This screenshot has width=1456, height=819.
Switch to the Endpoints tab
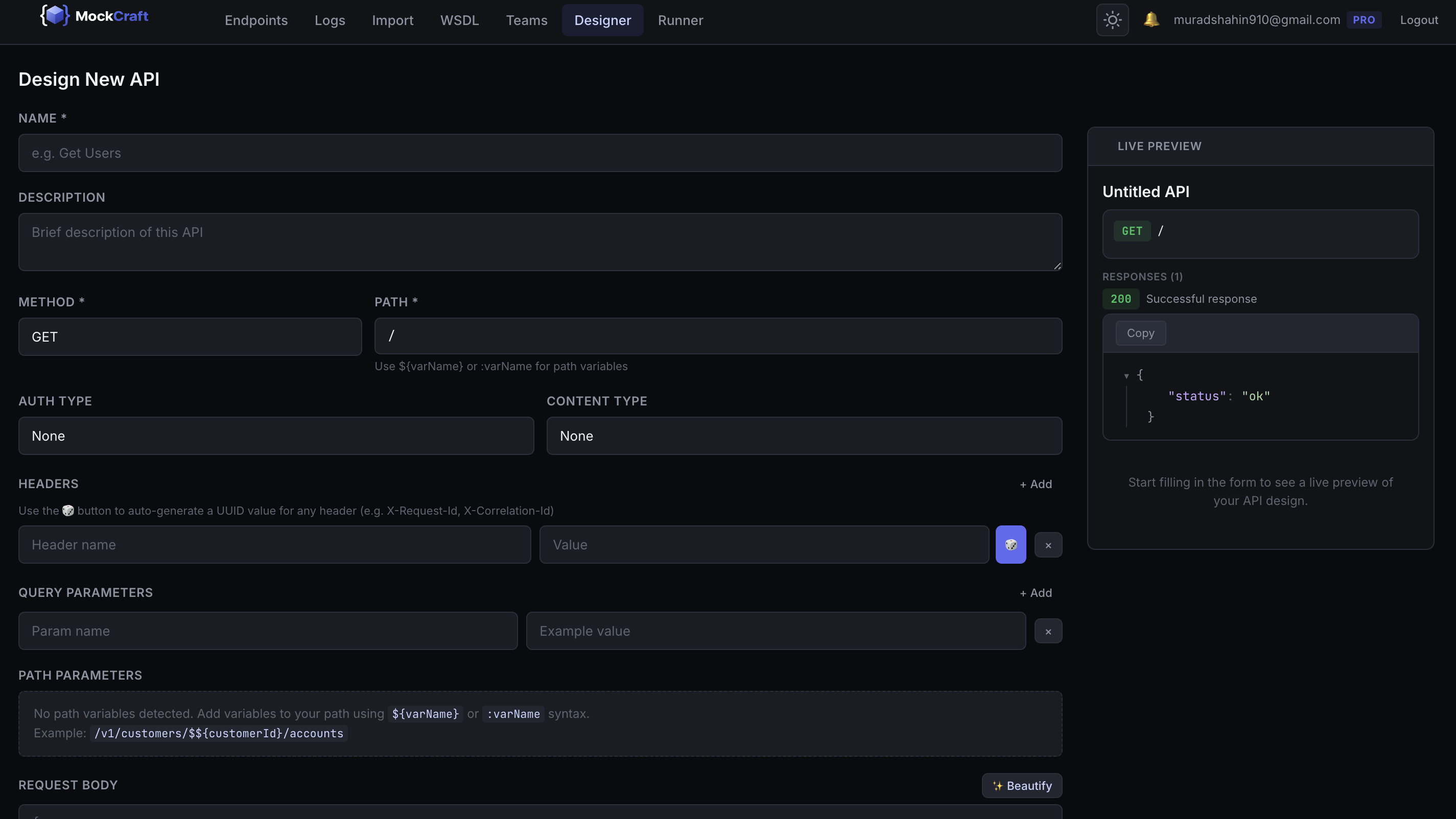[256, 20]
